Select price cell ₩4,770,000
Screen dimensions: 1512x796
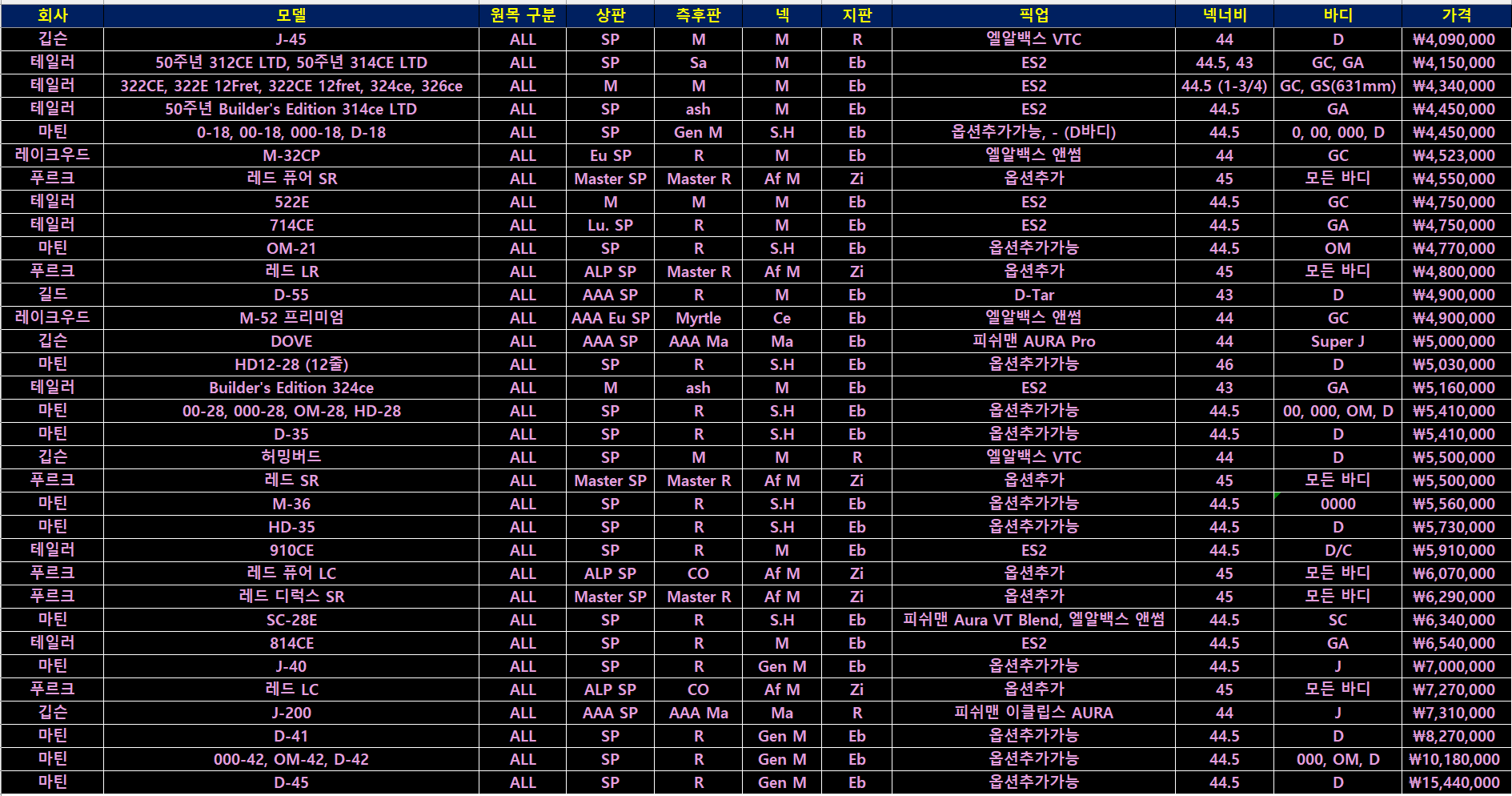pos(1456,248)
